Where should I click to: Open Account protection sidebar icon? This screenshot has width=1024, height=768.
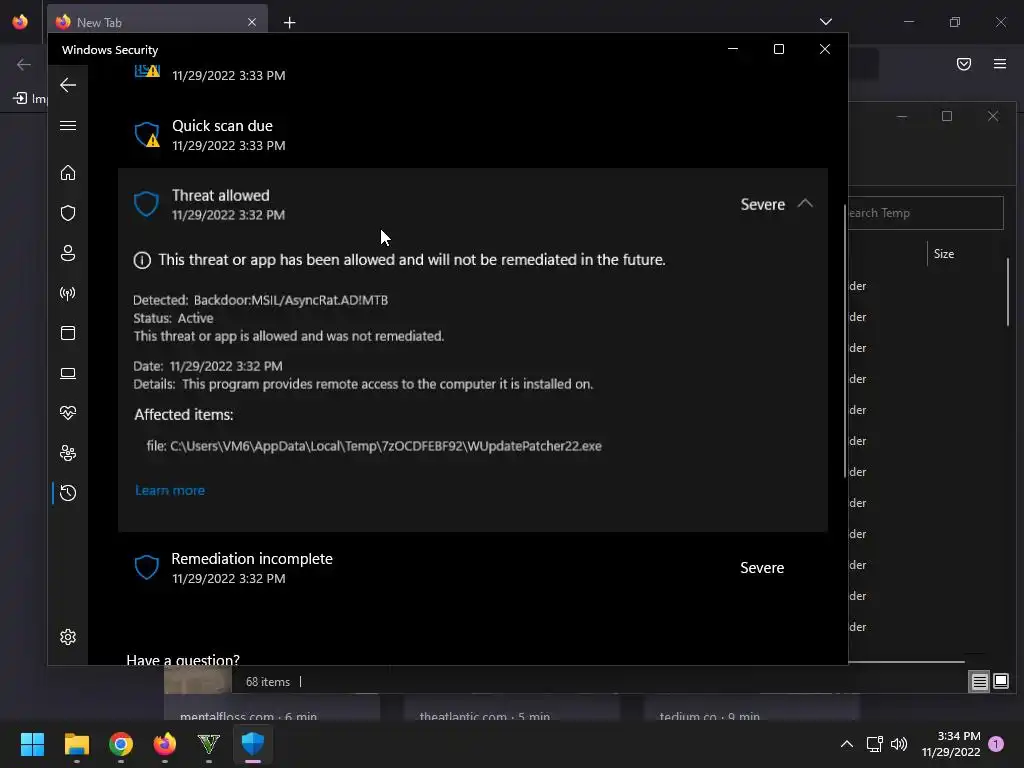[x=68, y=253]
